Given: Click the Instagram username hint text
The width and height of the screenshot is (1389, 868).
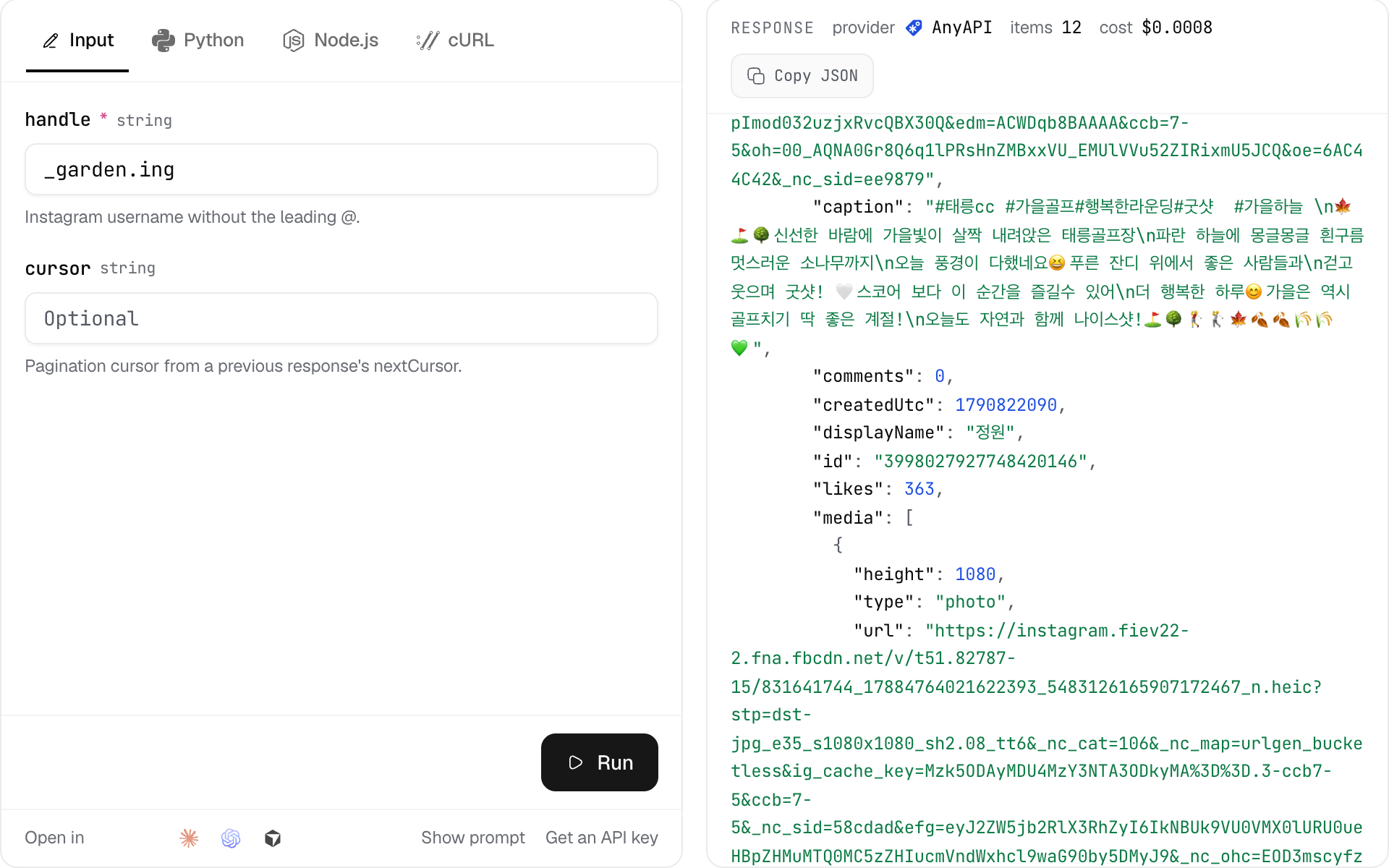Looking at the screenshot, I should [x=192, y=217].
